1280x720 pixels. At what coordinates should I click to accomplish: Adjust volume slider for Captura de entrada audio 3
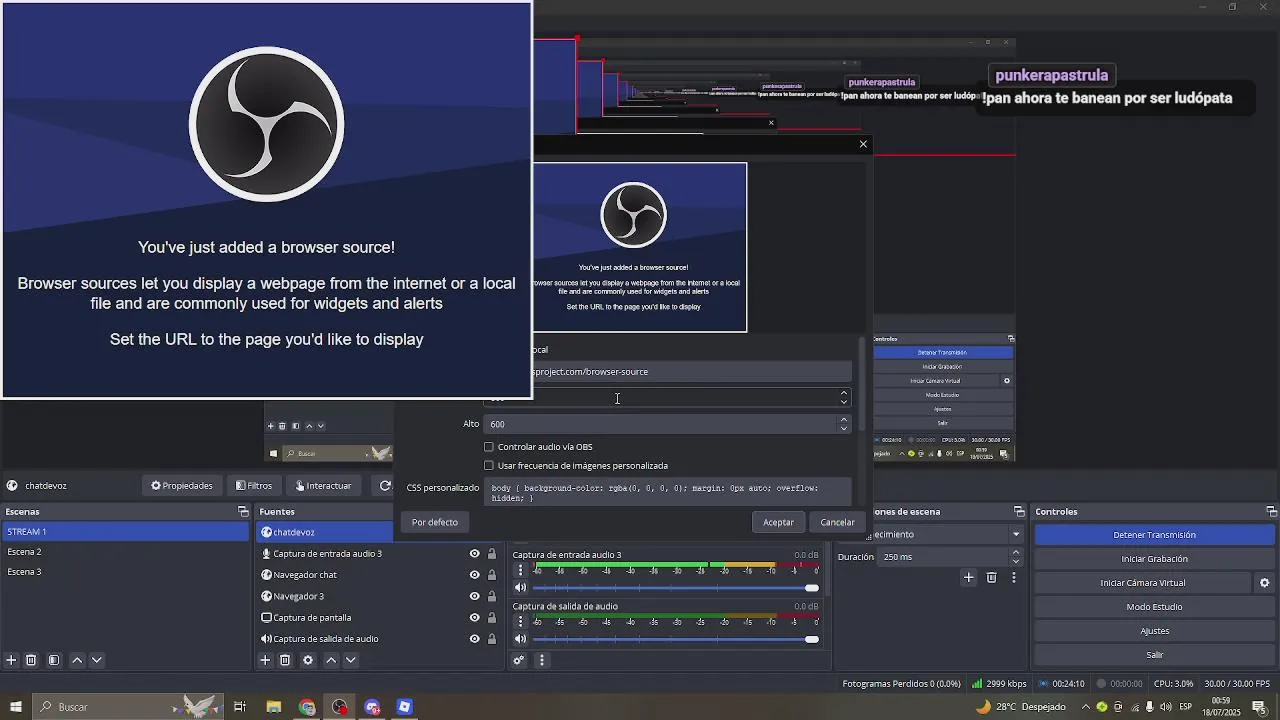[x=676, y=588]
